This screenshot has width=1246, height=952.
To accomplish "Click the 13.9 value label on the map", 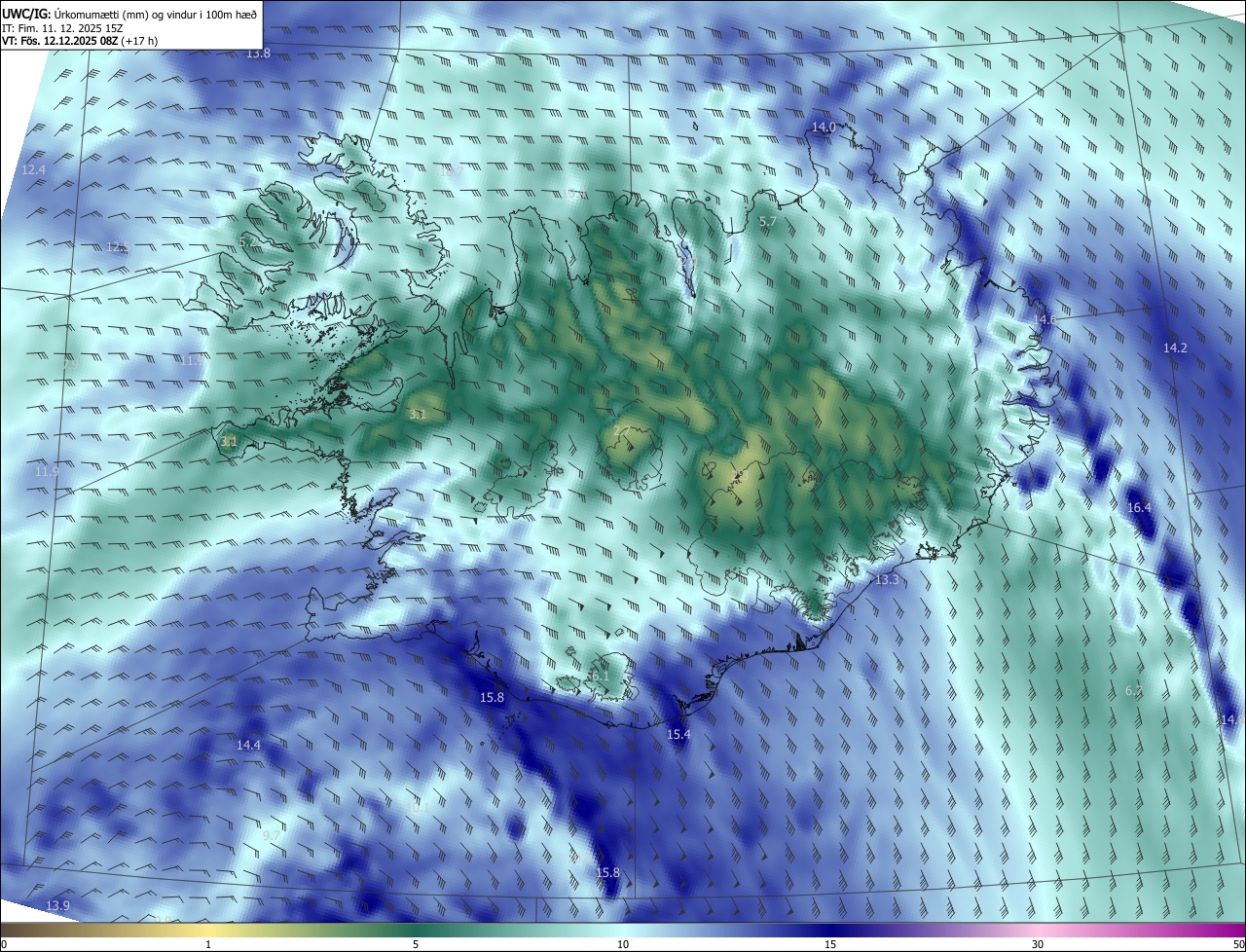I will (x=57, y=906).
